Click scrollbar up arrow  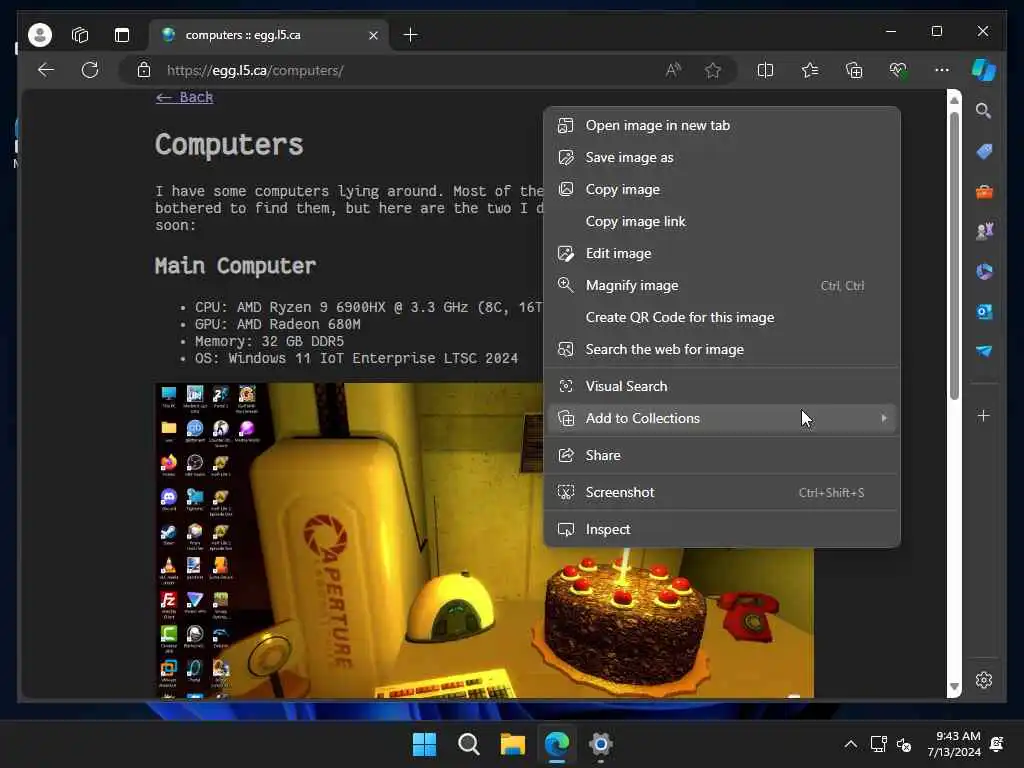(954, 100)
